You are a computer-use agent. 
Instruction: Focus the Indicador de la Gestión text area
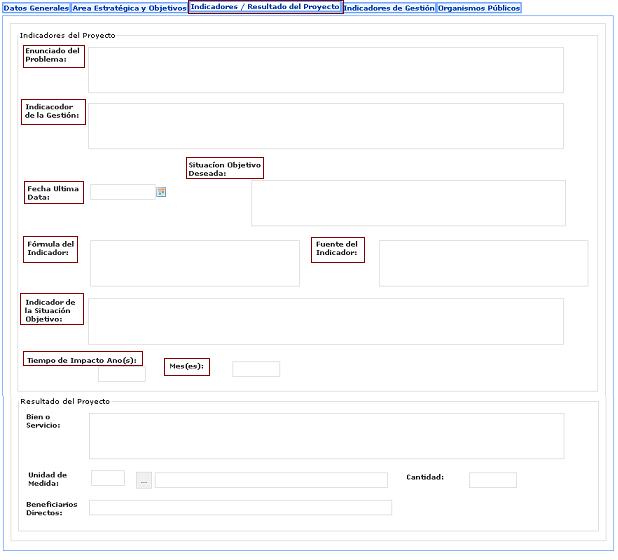click(325, 126)
